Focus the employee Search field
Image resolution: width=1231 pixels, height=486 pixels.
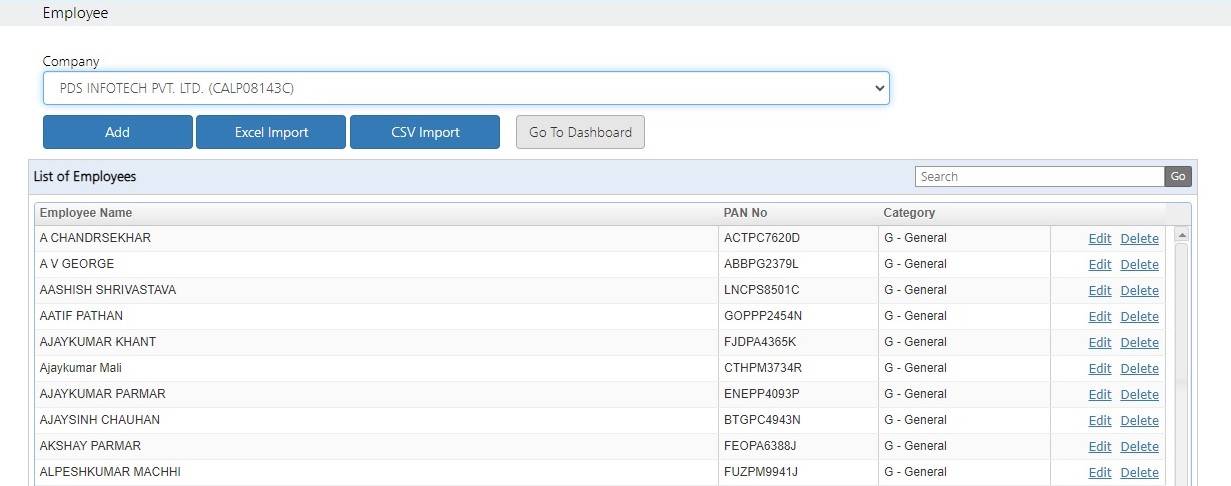1040,176
